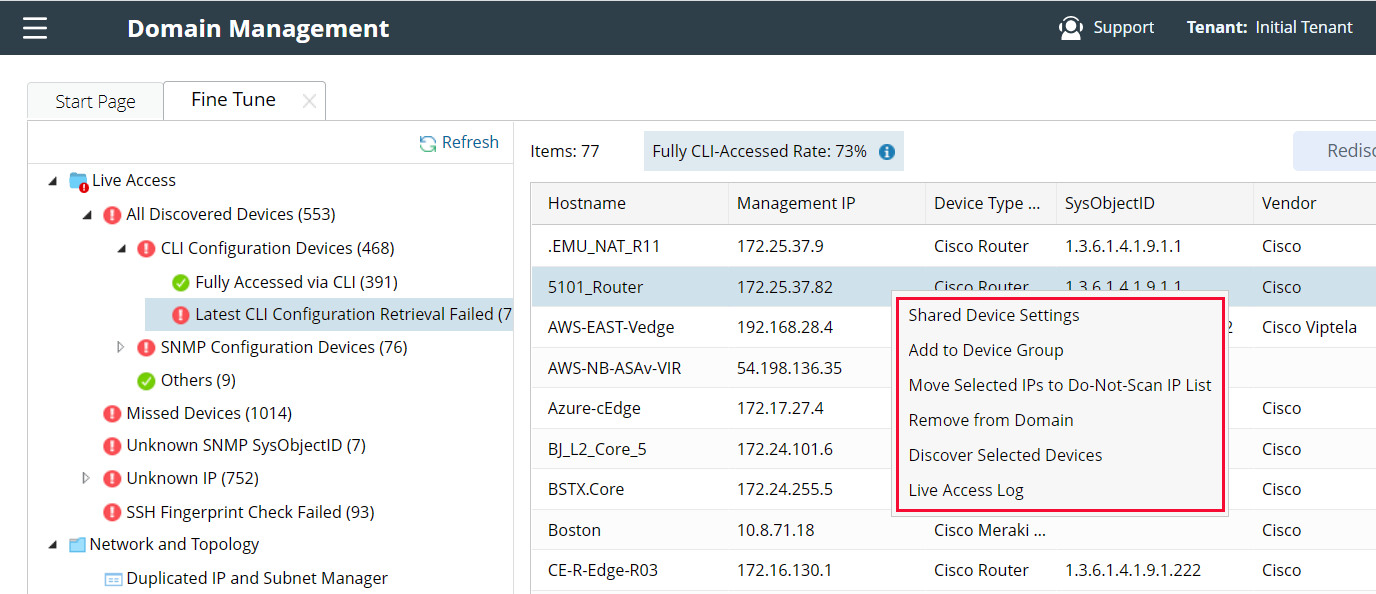Click the red alert icon on SSH Fingerprint Check Failed
This screenshot has height=594, width=1376.
click(x=112, y=511)
